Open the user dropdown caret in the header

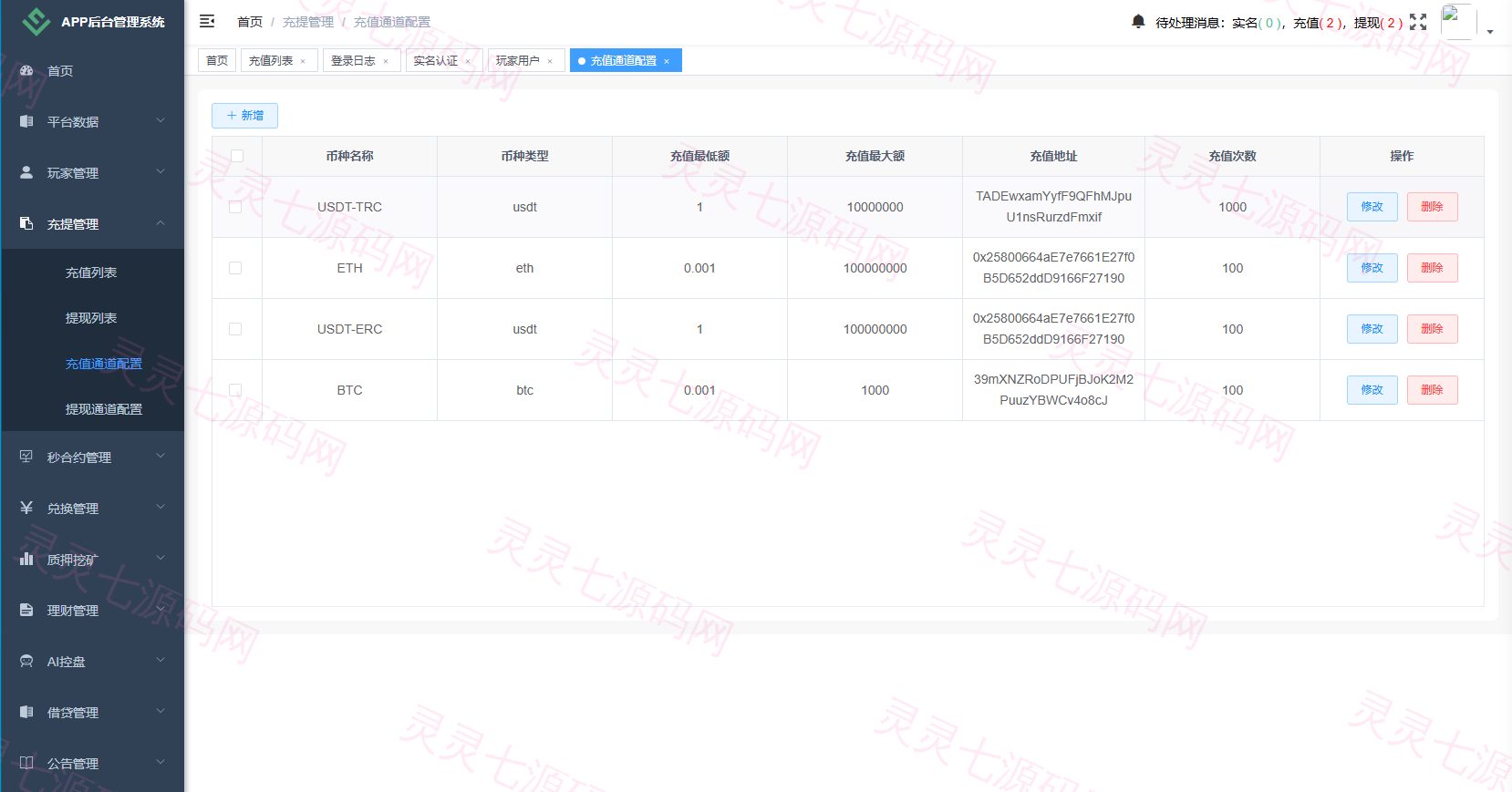pyautogui.click(x=1490, y=32)
